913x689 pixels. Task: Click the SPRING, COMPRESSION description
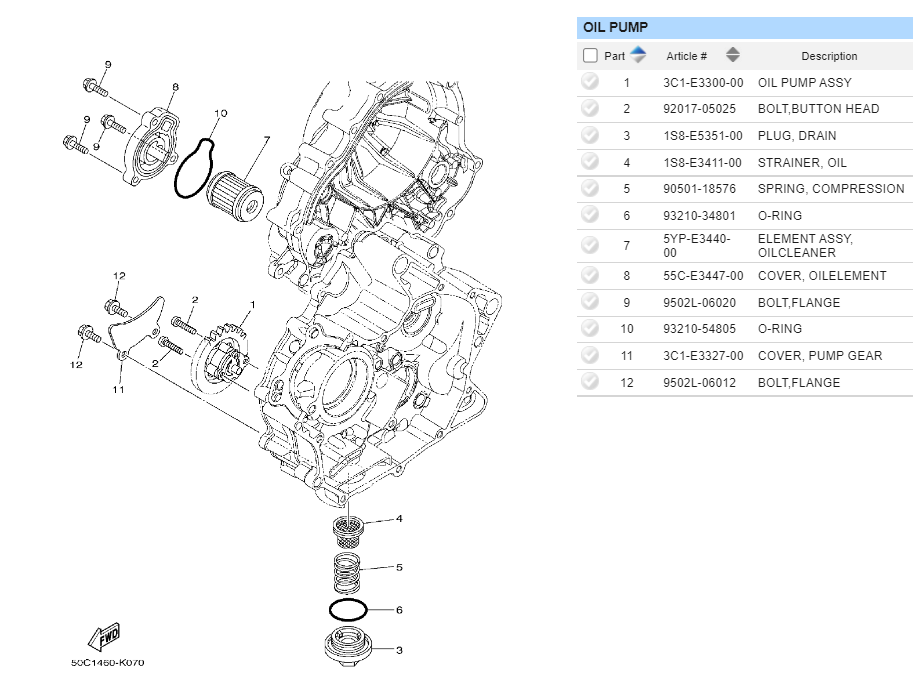click(831, 189)
